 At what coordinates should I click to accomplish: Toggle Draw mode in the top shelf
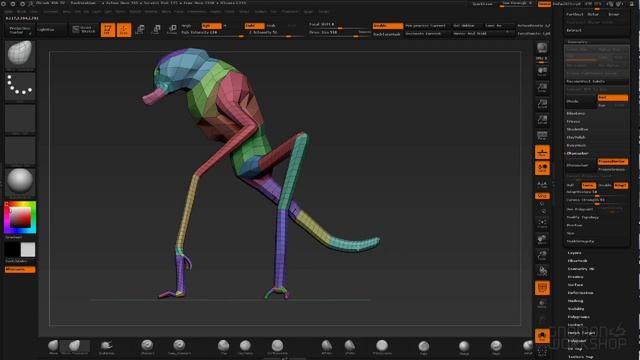124,30
